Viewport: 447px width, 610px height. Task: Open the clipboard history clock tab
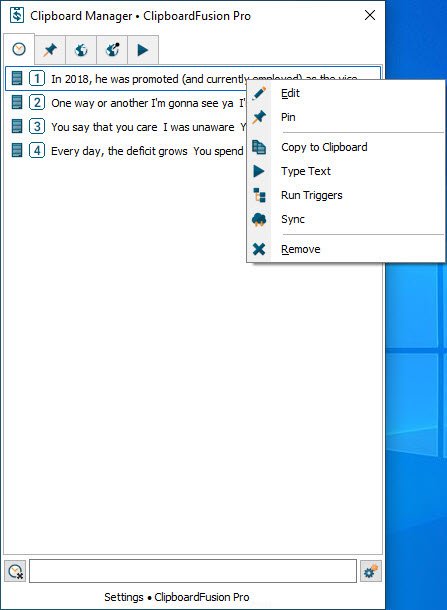point(19,49)
